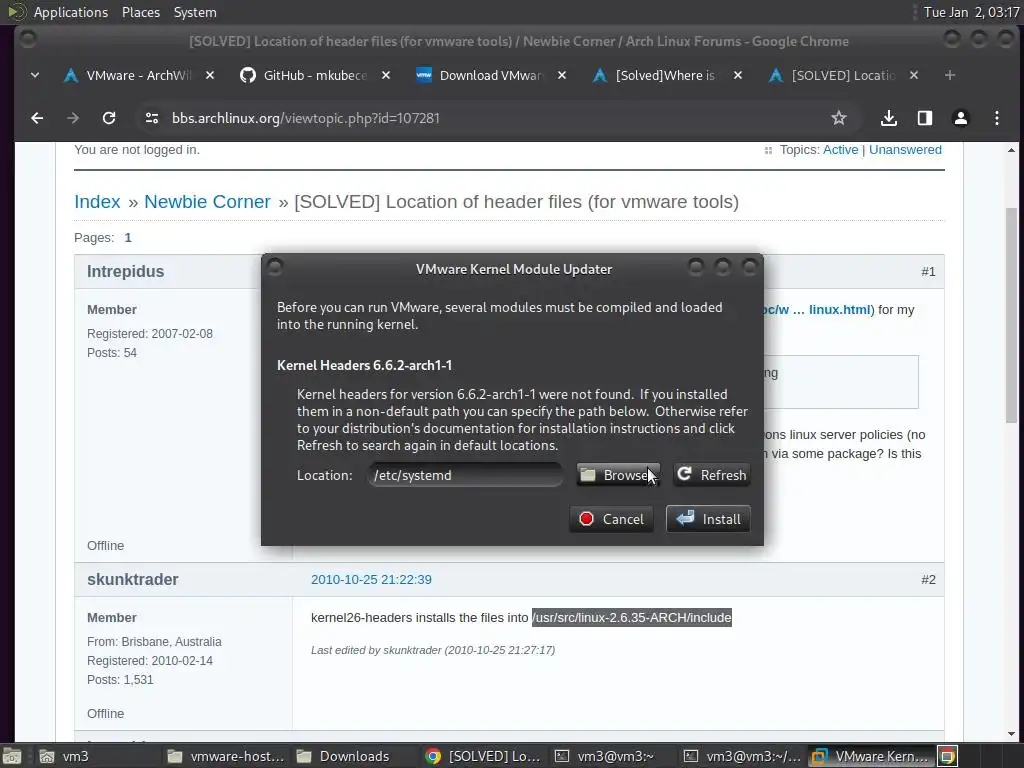This screenshot has height=768, width=1024.
Task: Open a new Chrome tab
Action: 950,76
